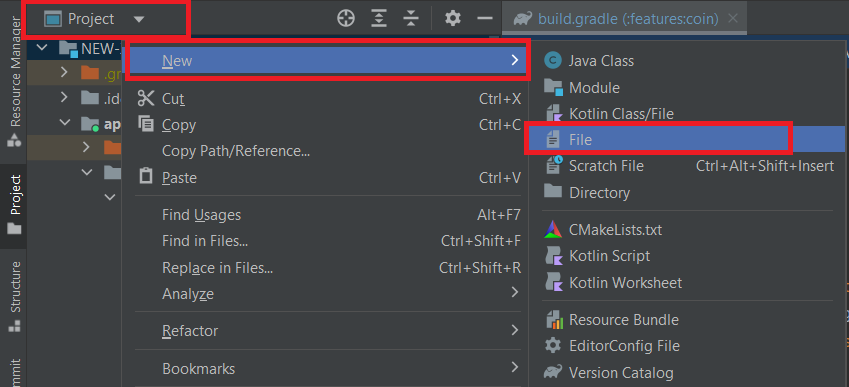Create a new Resource Bundle

pyautogui.click(x=687, y=319)
